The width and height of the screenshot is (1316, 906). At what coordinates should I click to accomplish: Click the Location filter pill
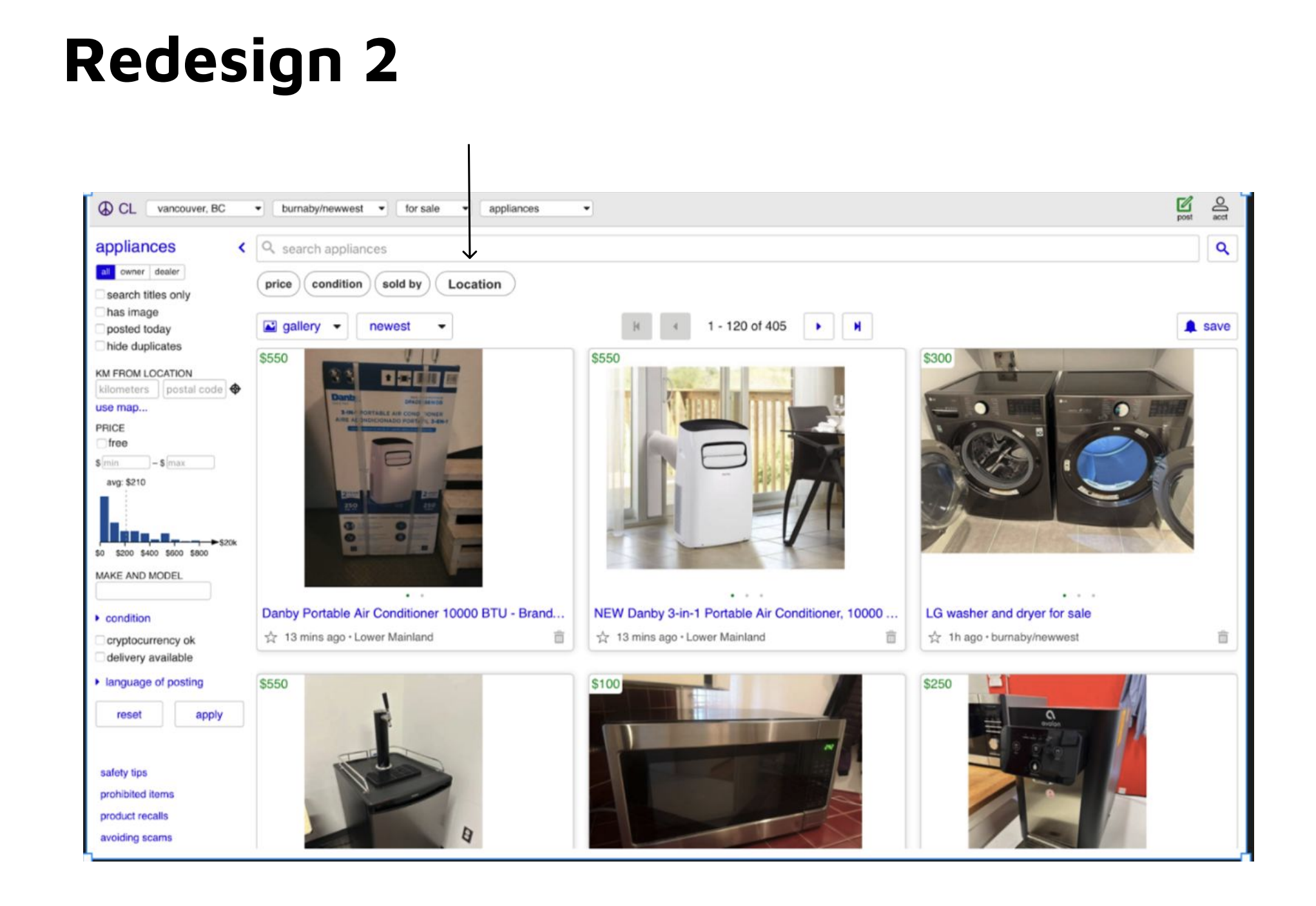click(474, 284)
